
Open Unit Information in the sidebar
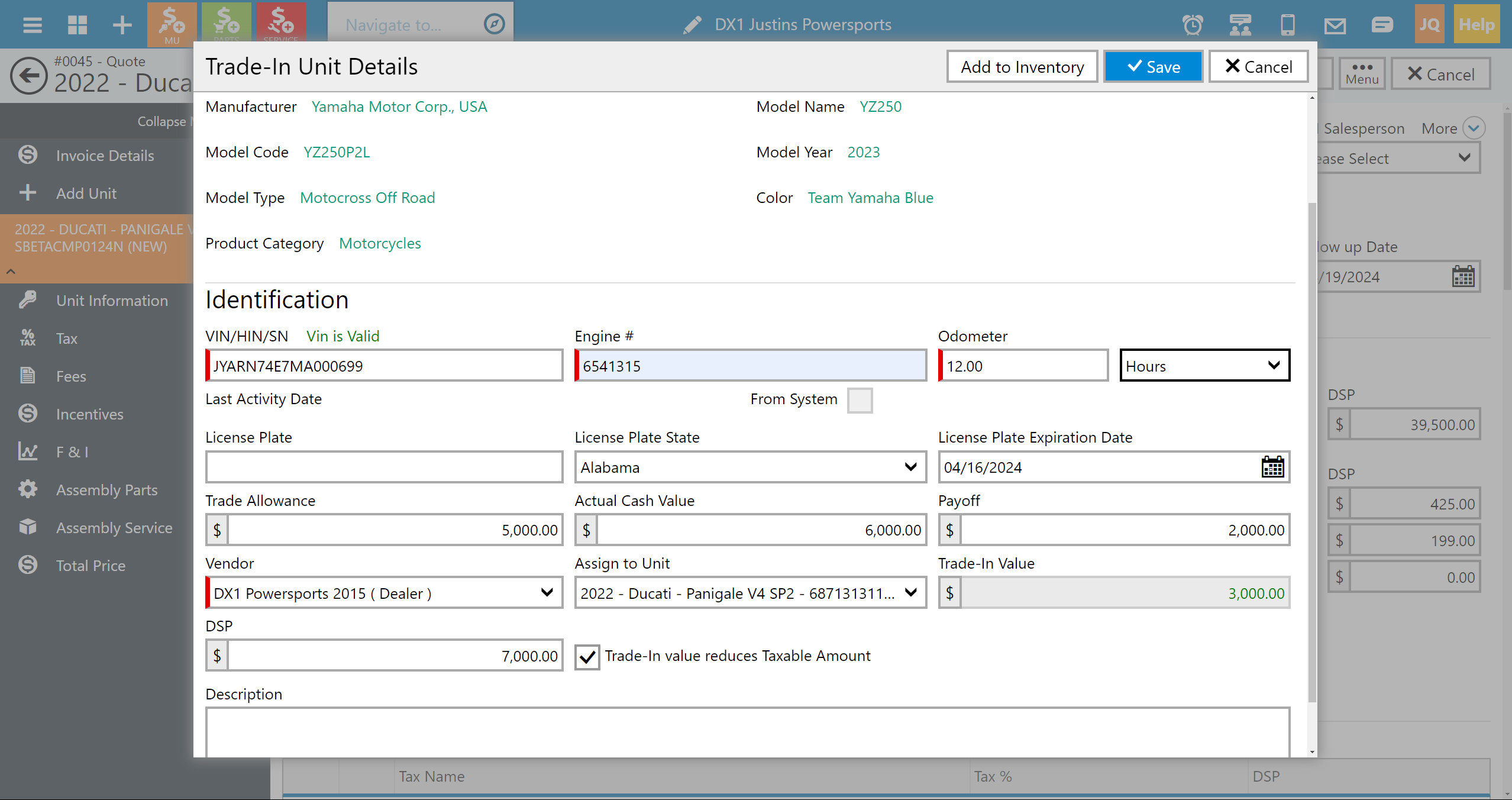(x=112, y=301)
